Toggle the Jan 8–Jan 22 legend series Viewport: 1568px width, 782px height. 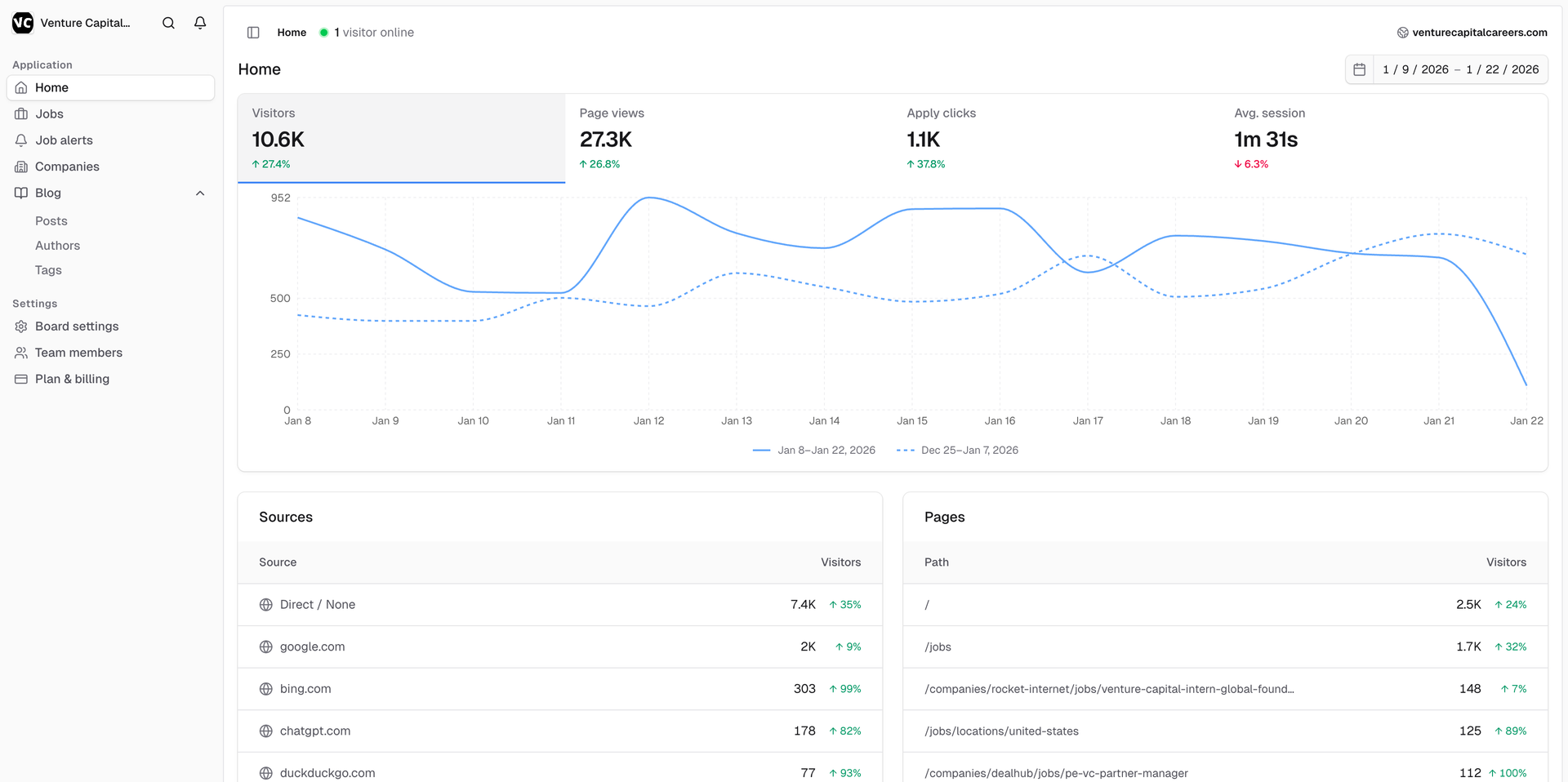point(814,451)
